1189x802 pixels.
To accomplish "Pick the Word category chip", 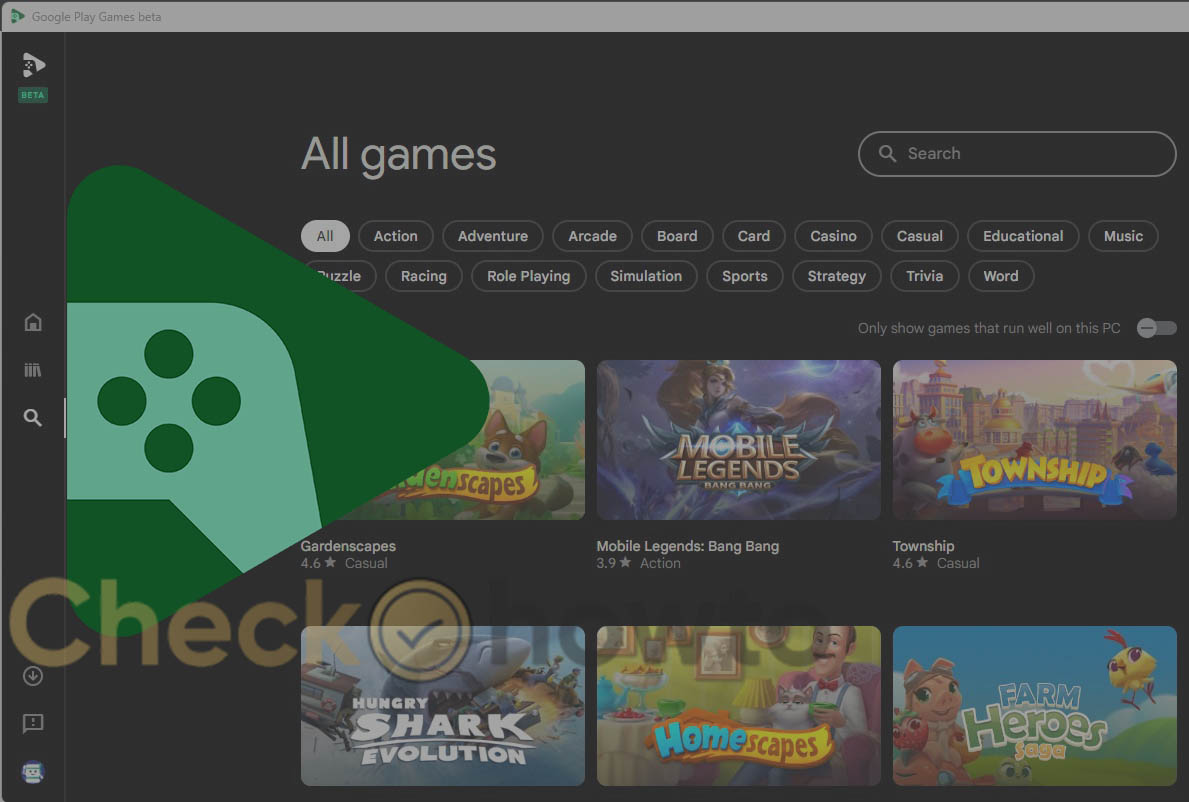I will point(1001,276).
